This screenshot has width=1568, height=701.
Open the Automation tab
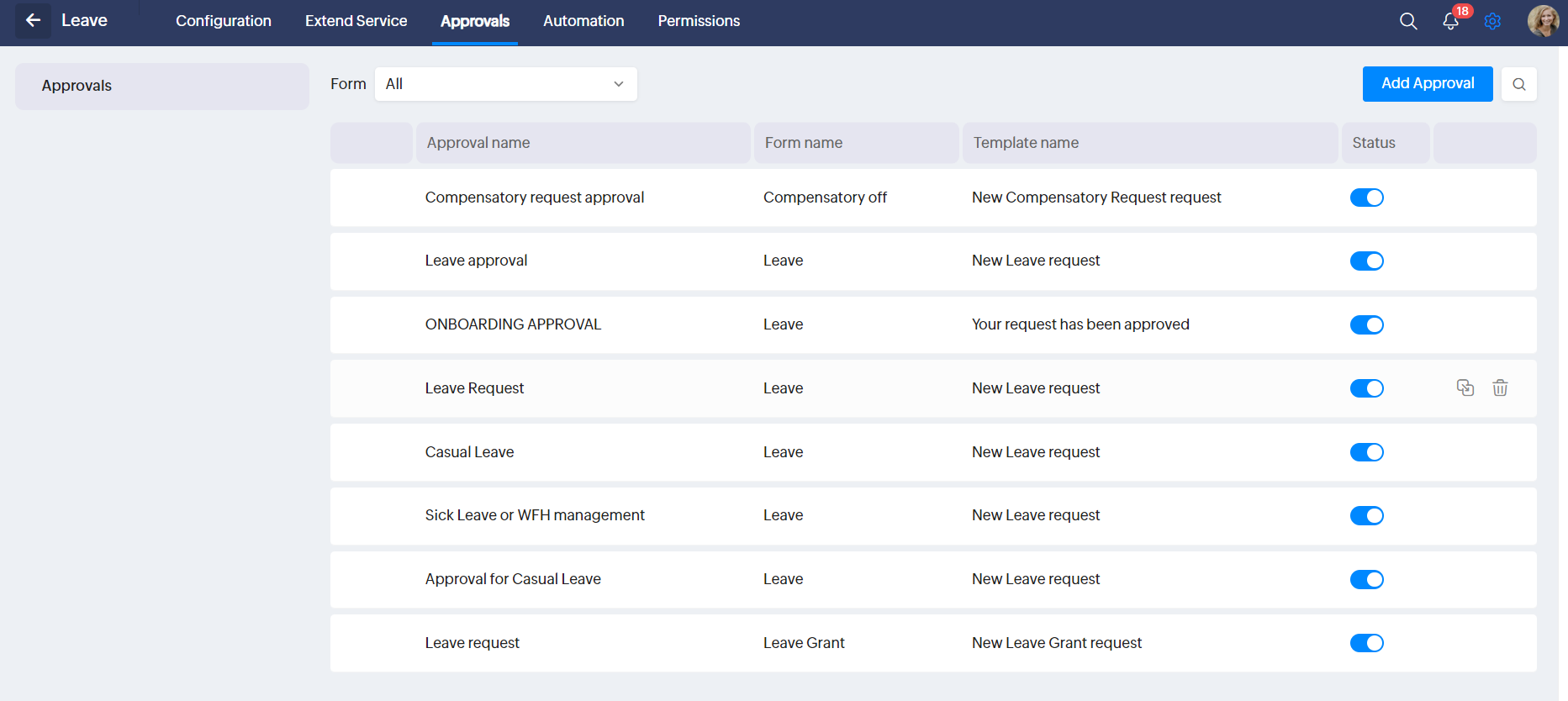[x=583, y=21]
